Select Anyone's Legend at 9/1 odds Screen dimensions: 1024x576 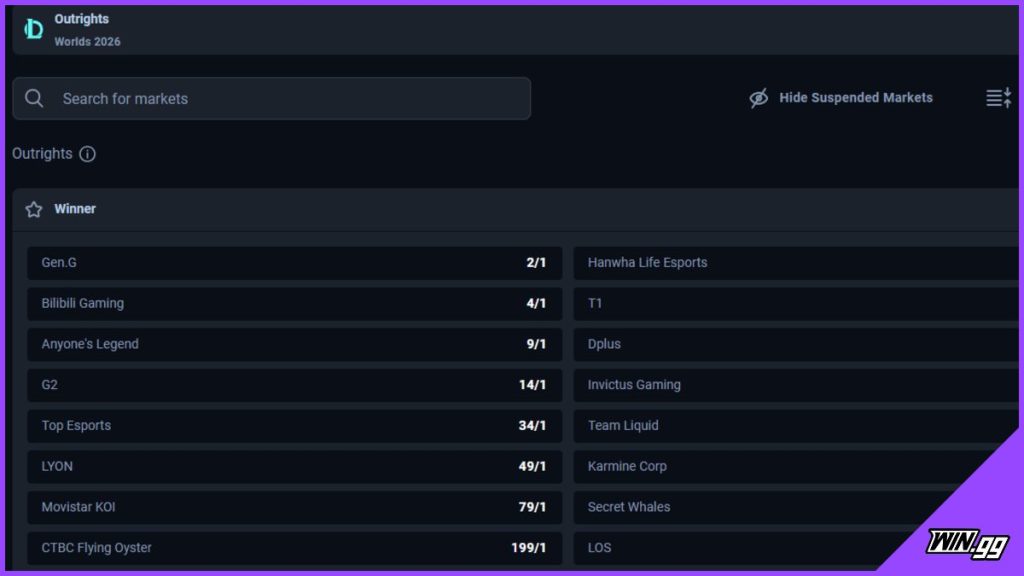pos(295,344)
